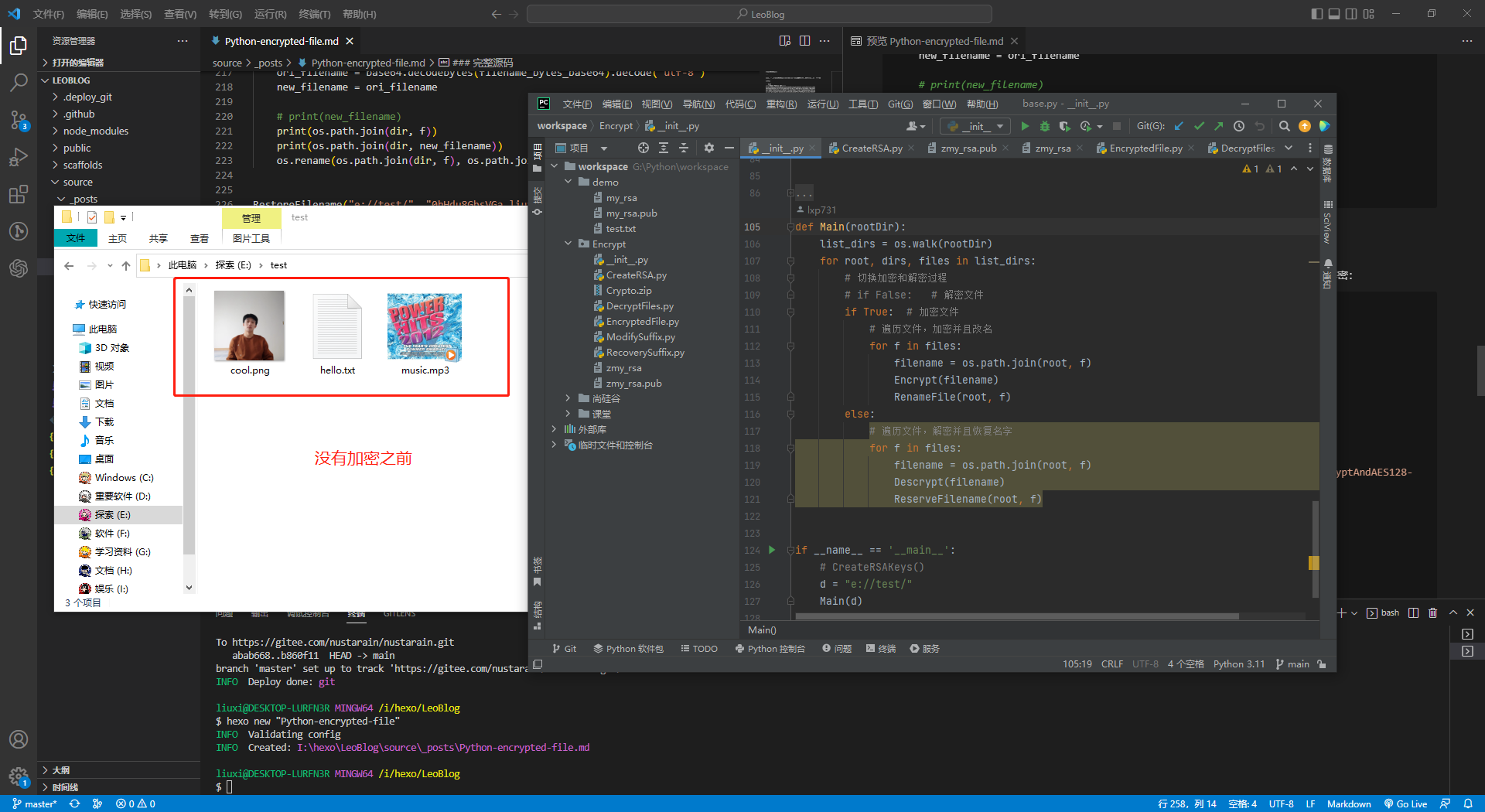Open VS Code notifications bell
Image resolution: width=1485 pixels, height=812 pixels.
(1468, 803)
